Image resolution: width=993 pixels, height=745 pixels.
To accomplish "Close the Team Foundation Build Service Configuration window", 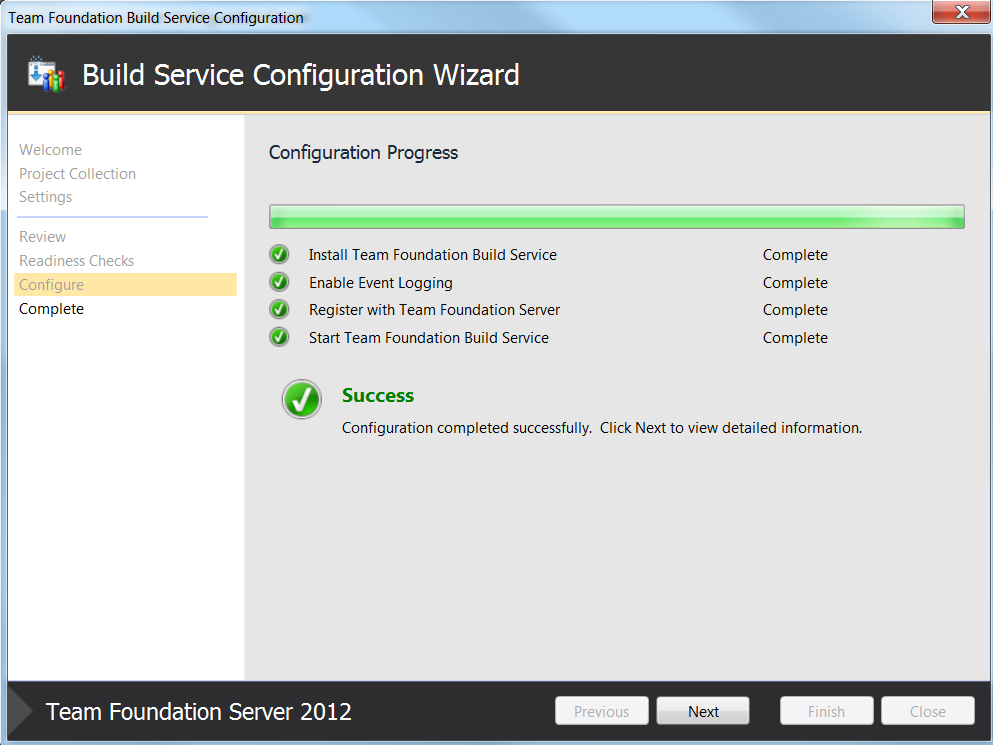I will point(961,11).
